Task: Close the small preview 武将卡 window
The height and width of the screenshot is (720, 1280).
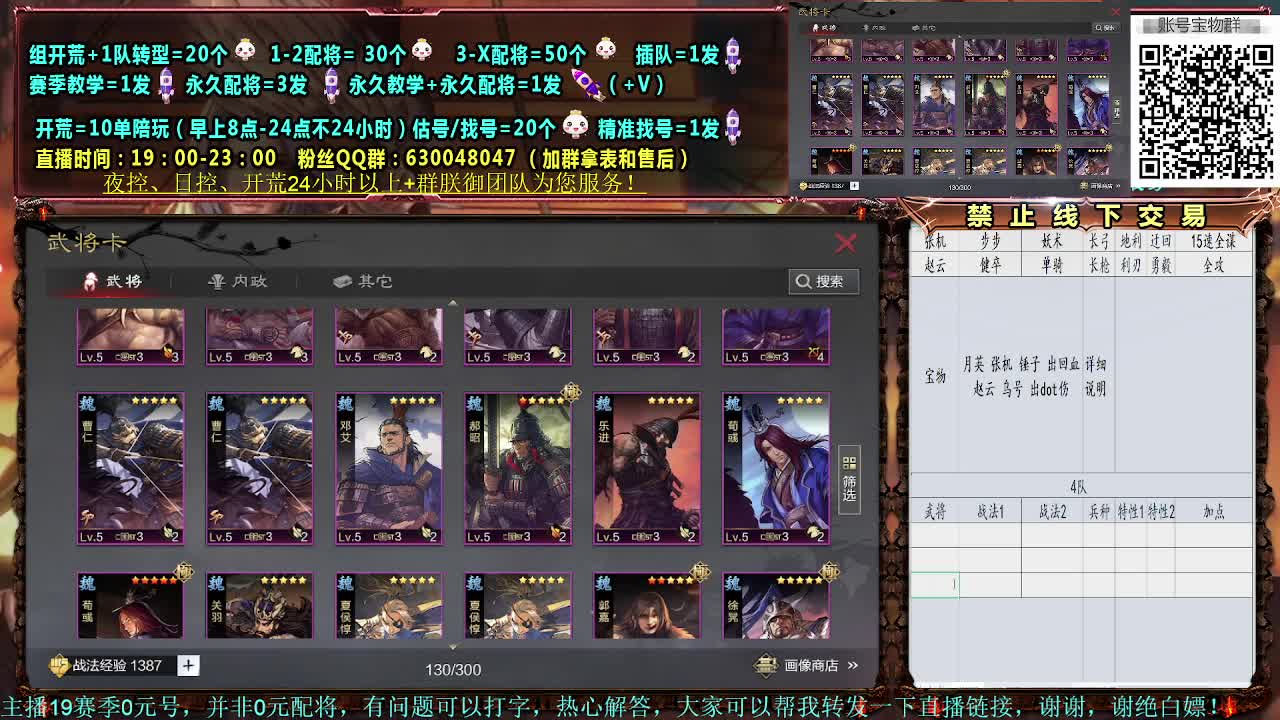Action: tap(1115, 13)
